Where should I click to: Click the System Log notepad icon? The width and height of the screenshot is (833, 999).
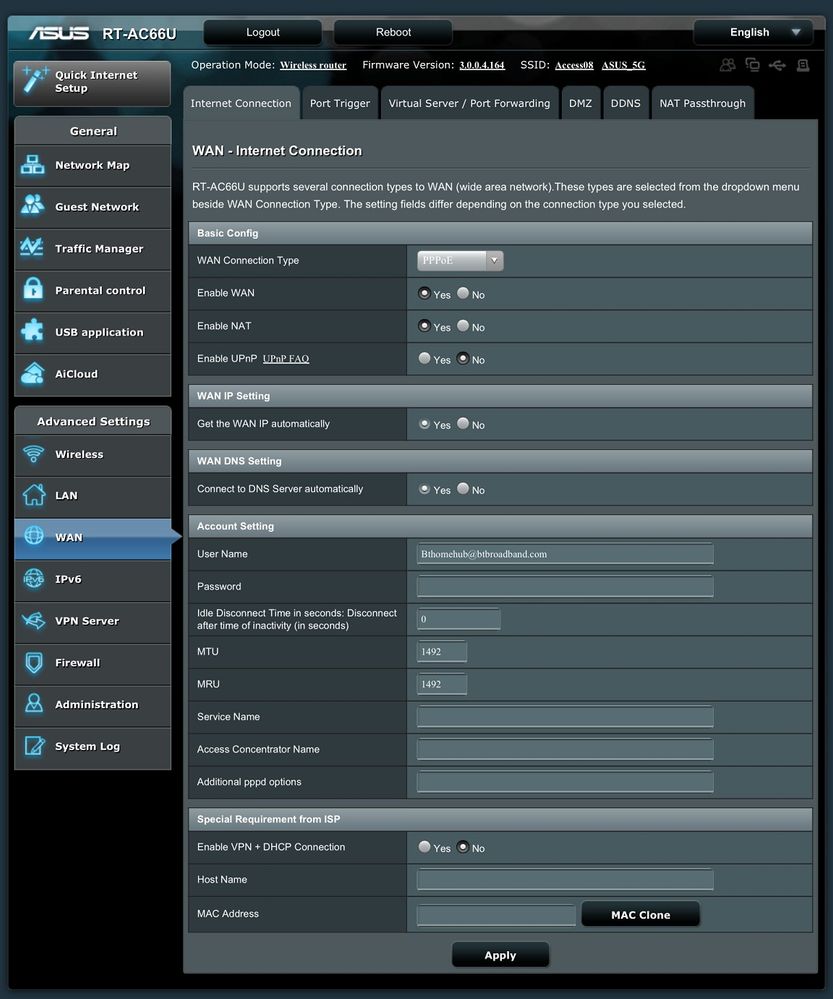[x=34, y=745]
